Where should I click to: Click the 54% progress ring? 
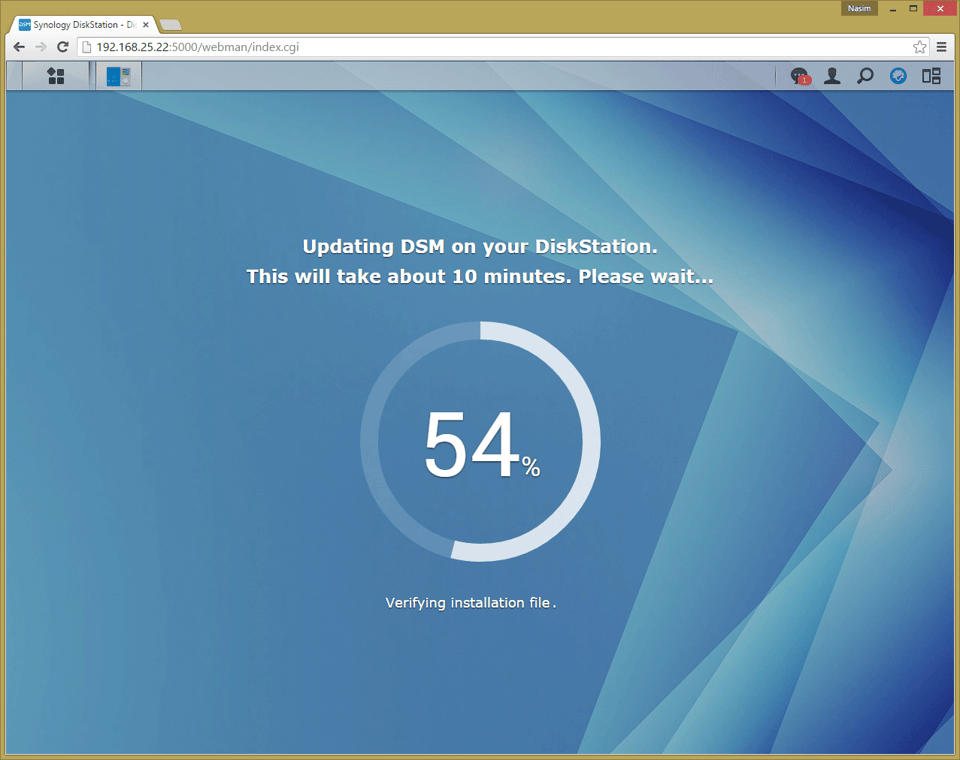click(x=480, y=442)
